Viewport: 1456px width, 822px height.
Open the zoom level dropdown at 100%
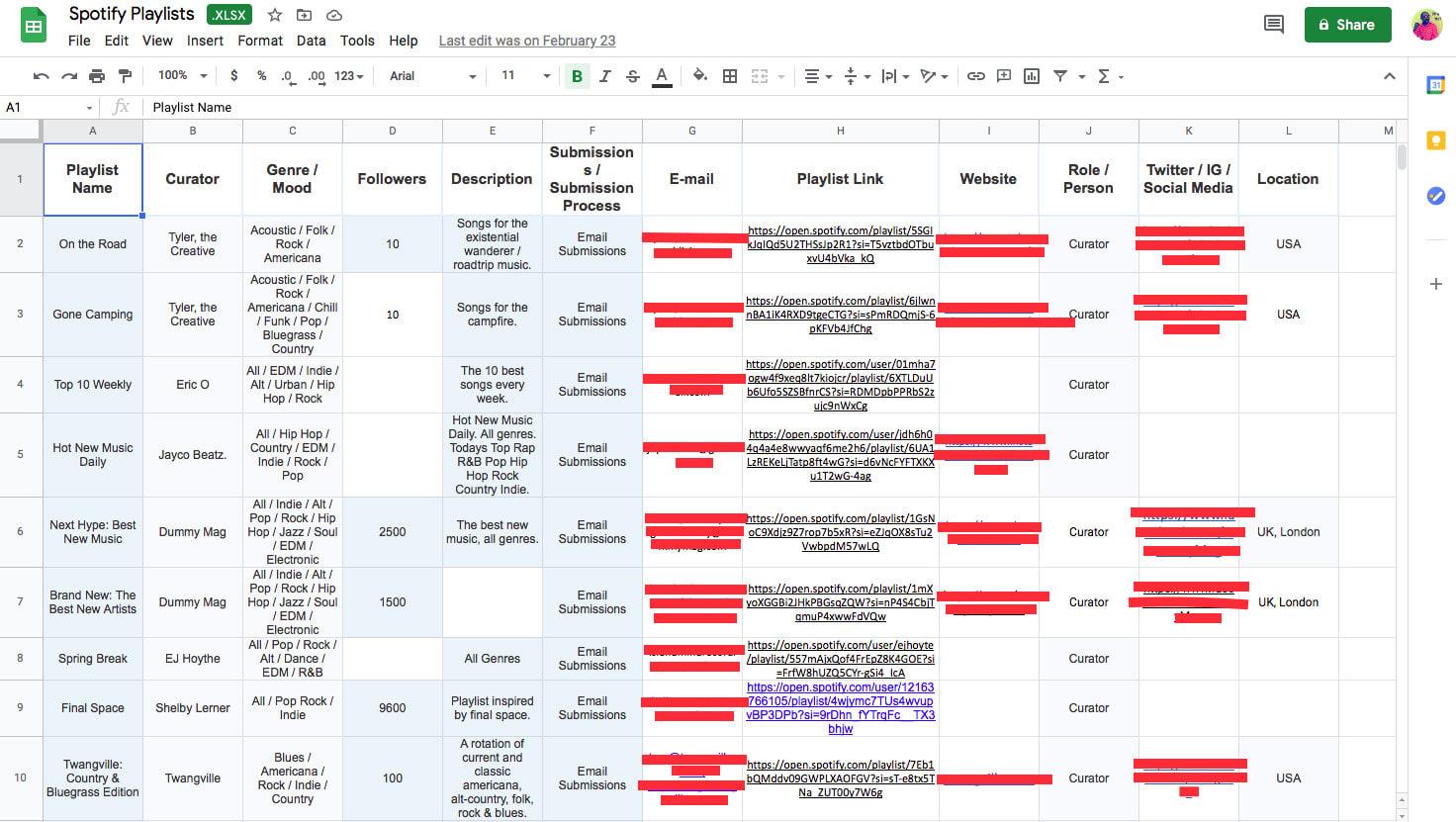(x=179, y=75)
